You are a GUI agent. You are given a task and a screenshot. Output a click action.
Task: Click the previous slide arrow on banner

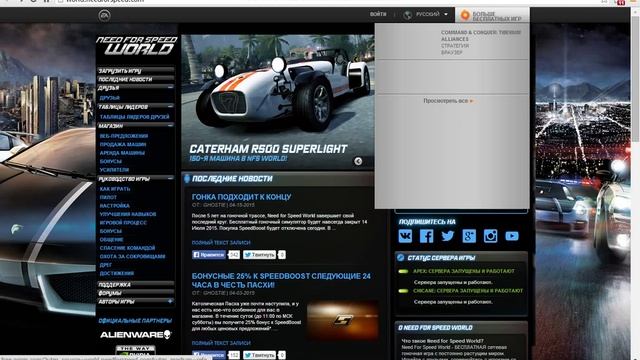click(358, 161)
